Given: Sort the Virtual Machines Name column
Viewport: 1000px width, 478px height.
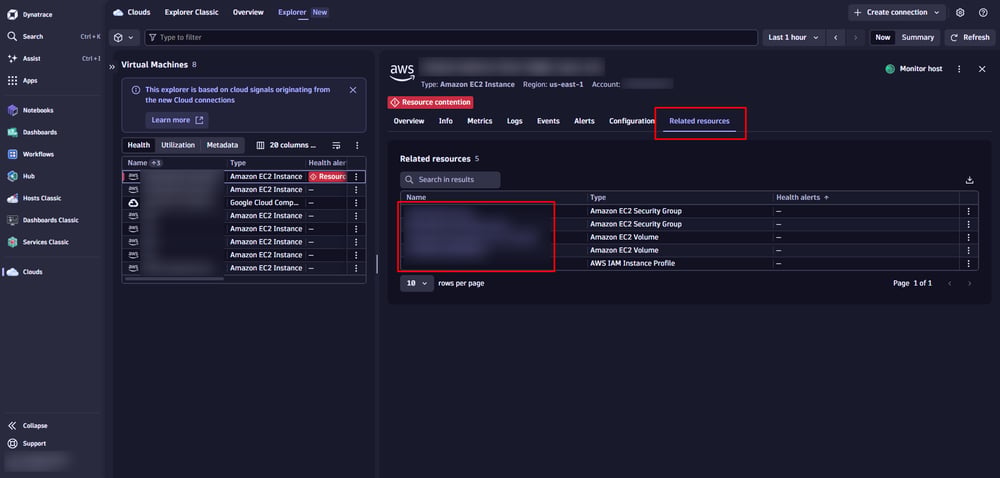Looking at the screenshot, I should tap(145, 163).
